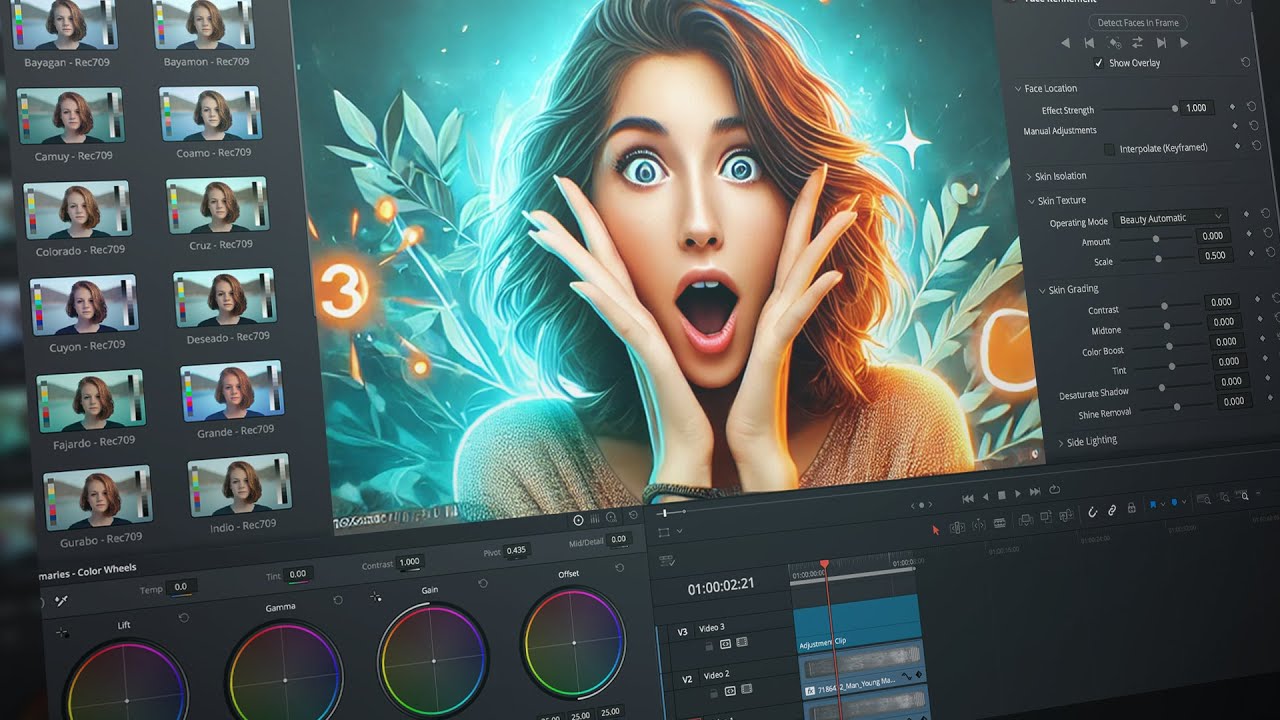Toggle auto select on Video 3
This screenshot has height=720, width=1280.
[x=725, y=644]
